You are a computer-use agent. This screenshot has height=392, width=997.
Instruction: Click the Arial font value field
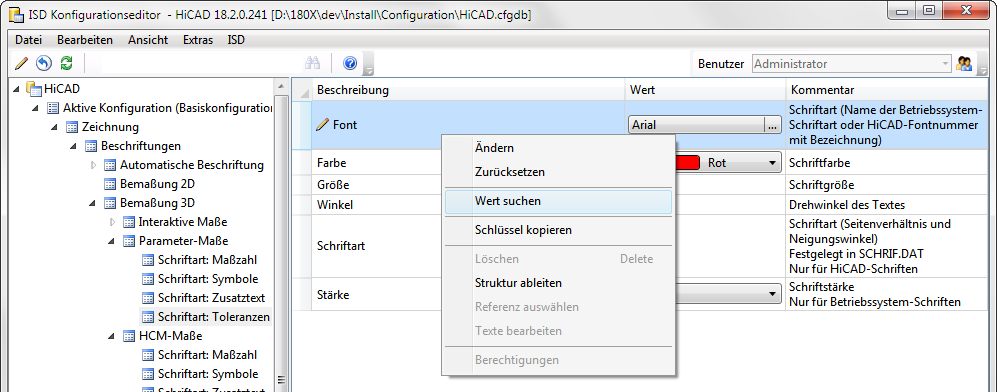coord(696,125)
